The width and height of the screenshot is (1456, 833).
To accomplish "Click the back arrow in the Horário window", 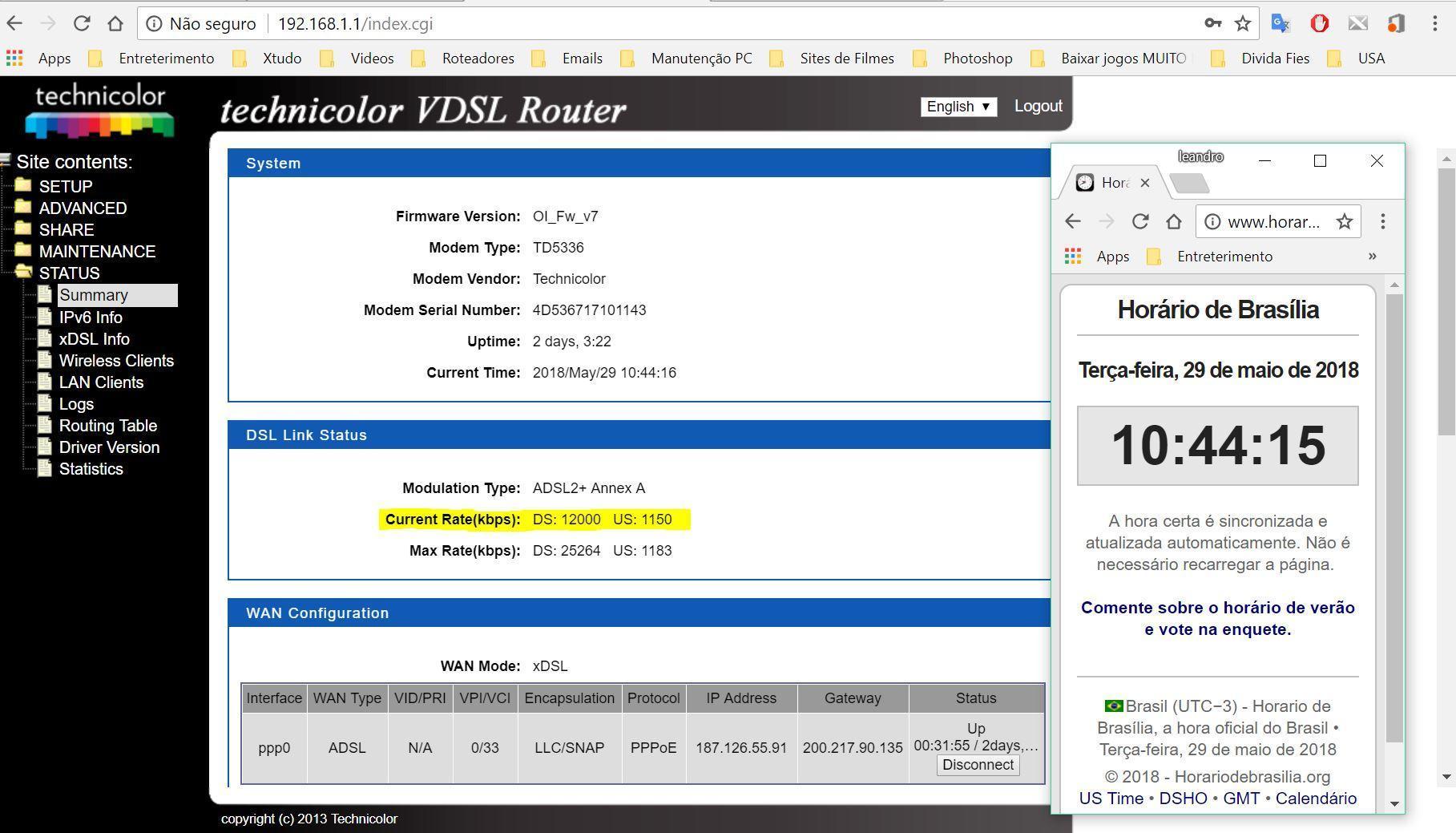I will 1073,221.
